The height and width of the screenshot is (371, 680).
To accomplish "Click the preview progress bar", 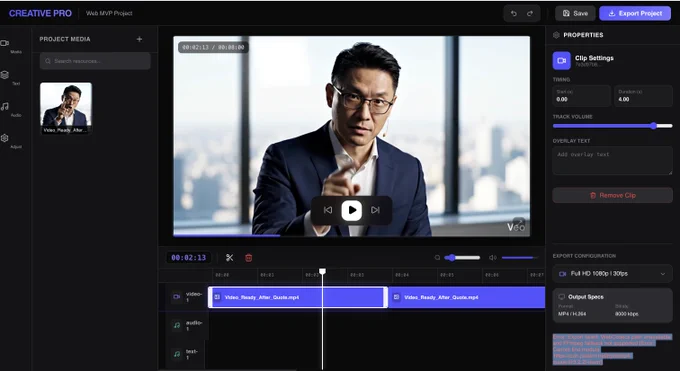I will (351, 236).
